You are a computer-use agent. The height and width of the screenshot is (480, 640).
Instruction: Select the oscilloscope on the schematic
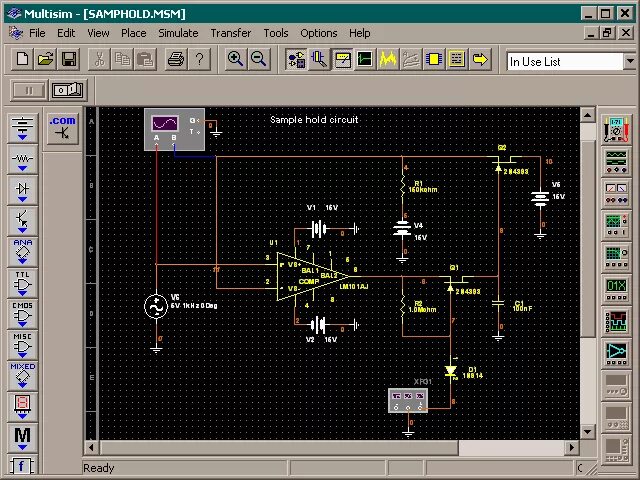174,129
